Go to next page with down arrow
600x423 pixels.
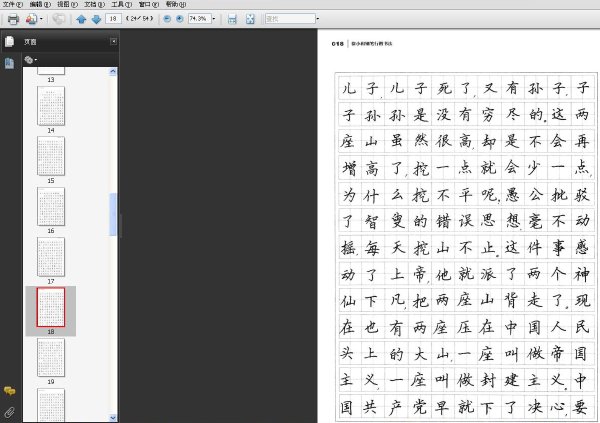click(96, 19)
